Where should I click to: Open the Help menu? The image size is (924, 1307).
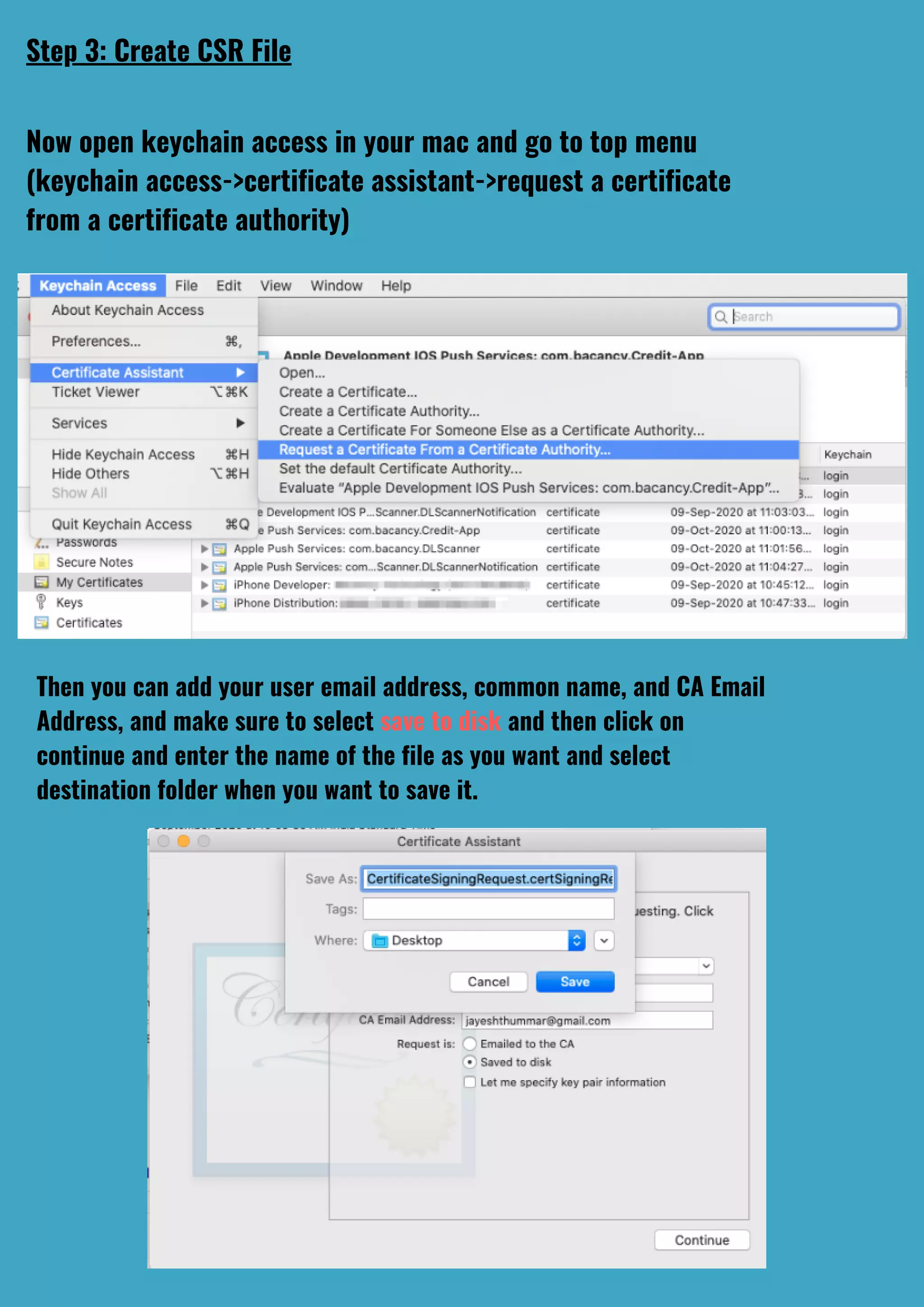pos(396,286)
